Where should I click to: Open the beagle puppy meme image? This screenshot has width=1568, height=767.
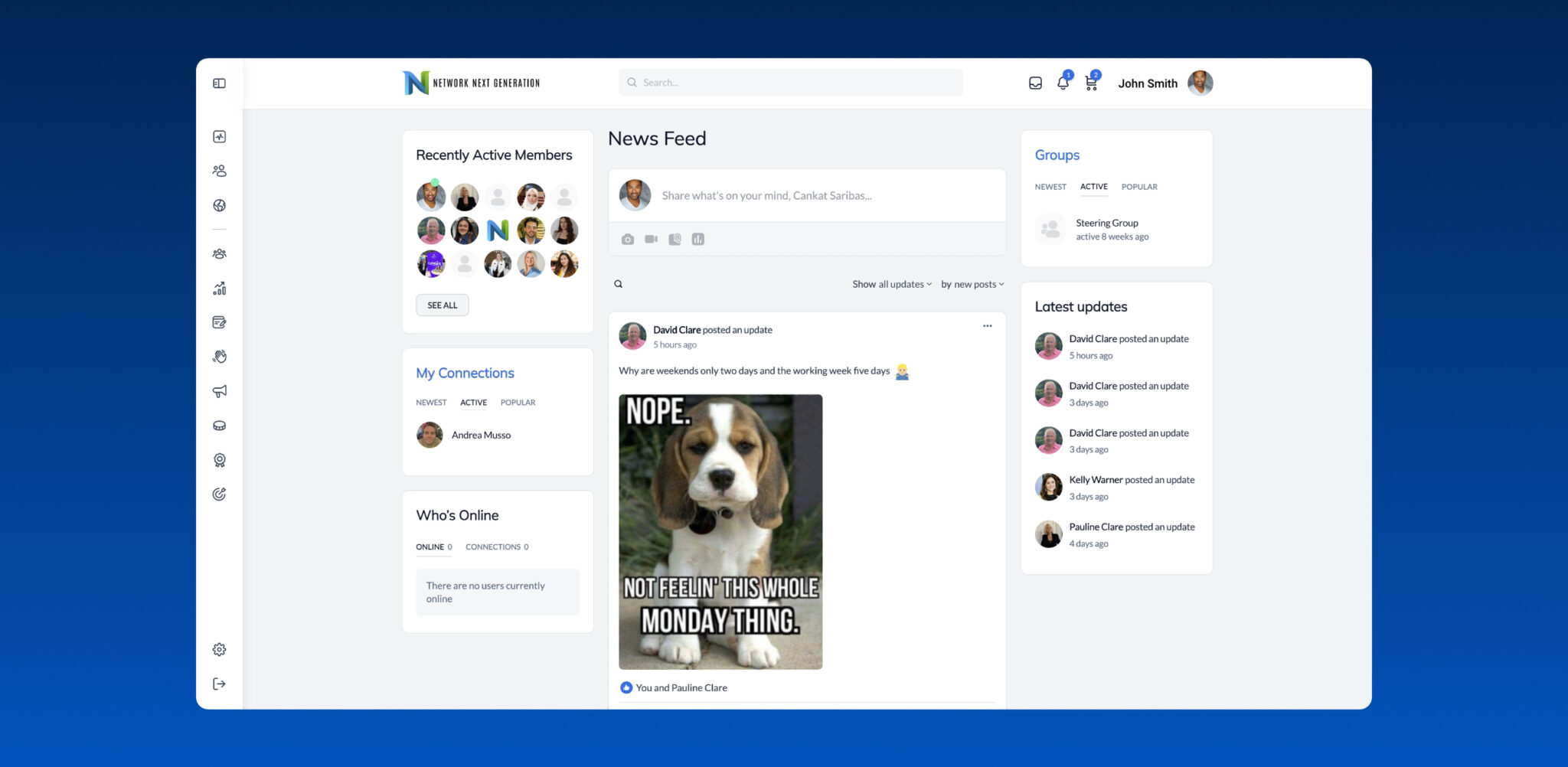click(720, 532)
